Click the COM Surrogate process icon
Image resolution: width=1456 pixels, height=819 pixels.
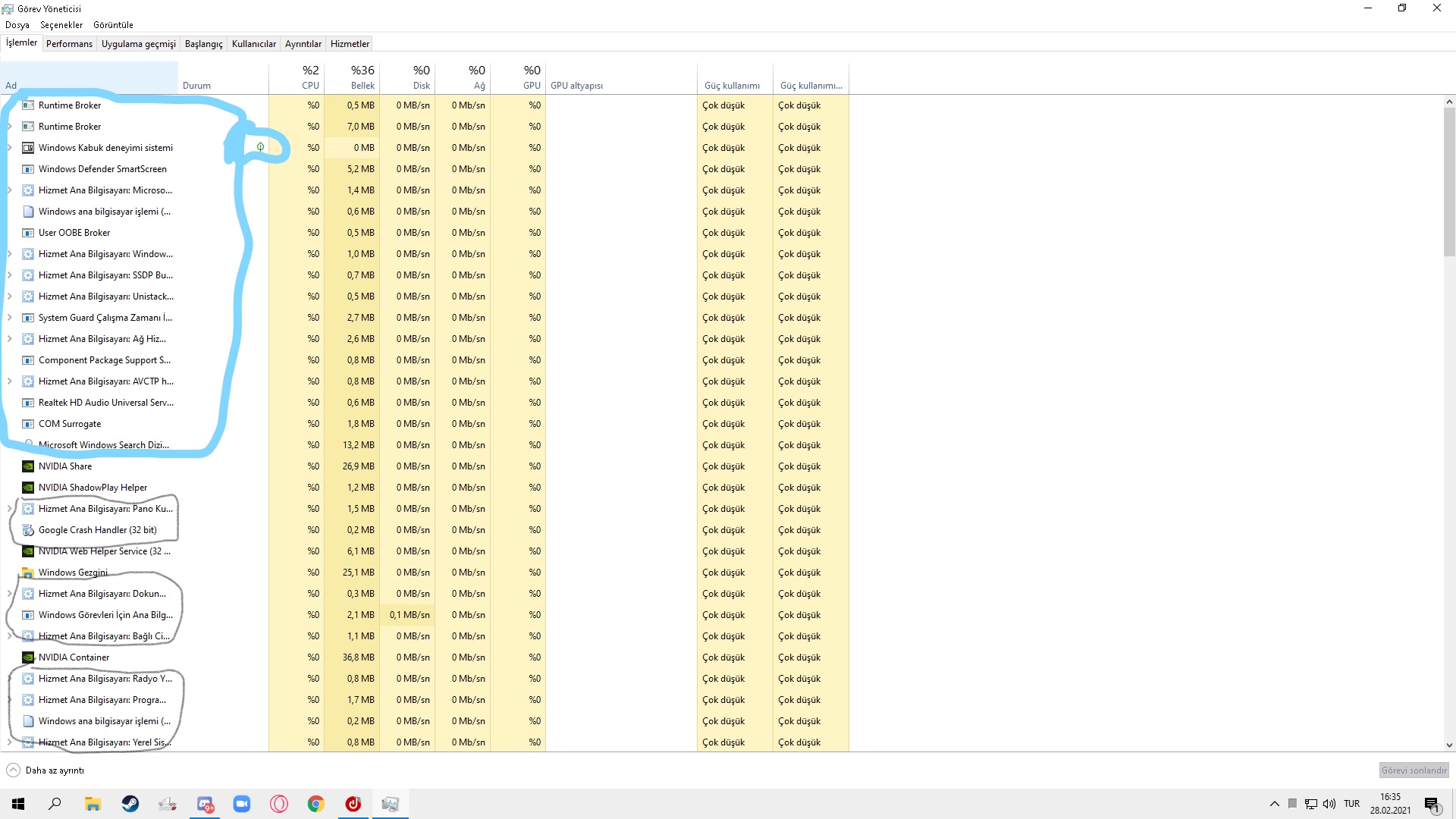click(x=28, y=424)
